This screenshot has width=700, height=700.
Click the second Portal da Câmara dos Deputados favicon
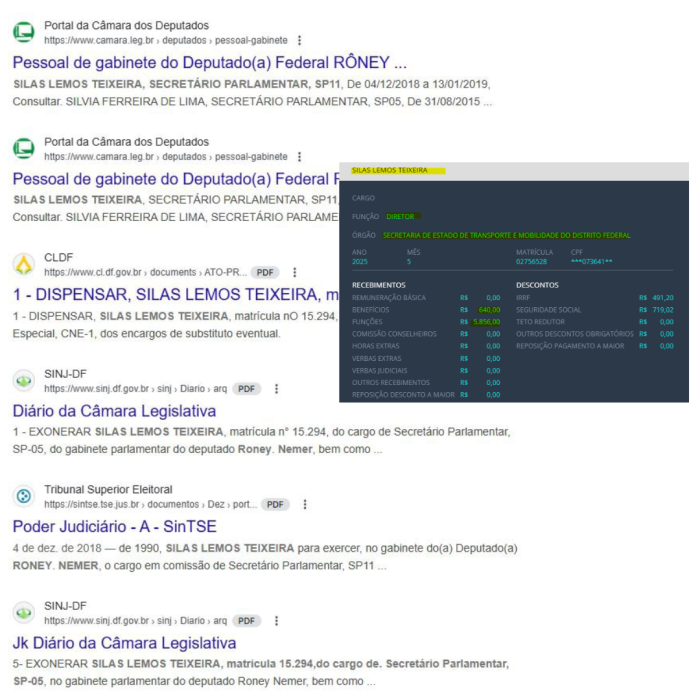pyautogui.click(x=24, y=149)
